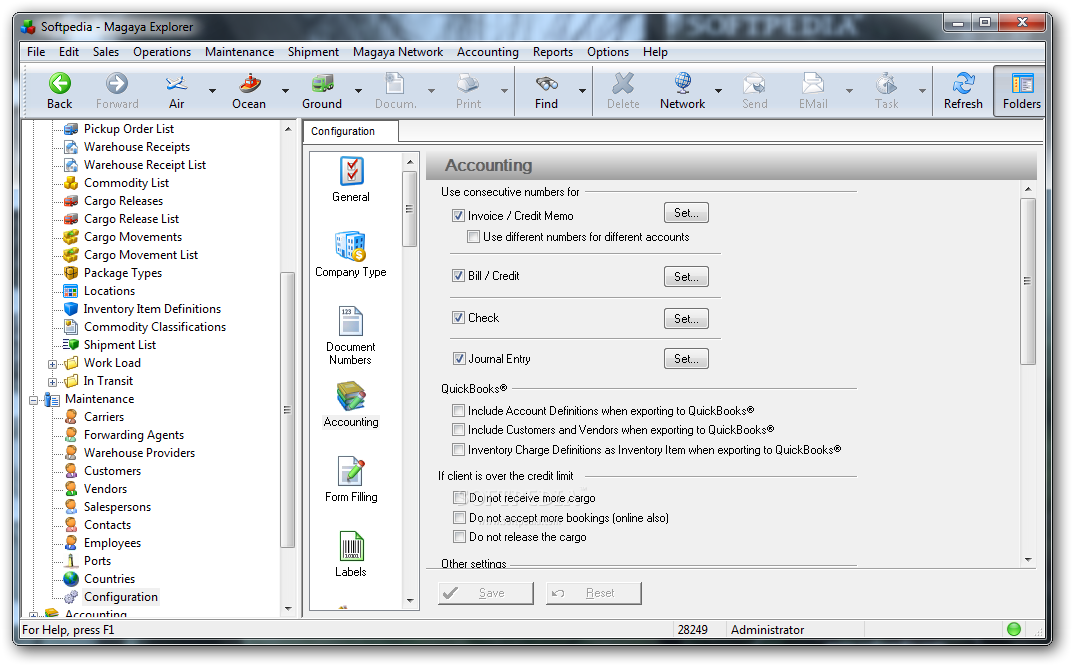Open Form Filling configuration icon
The height and width of the screenshot is (666, 1073).
[x=351, y=472]
